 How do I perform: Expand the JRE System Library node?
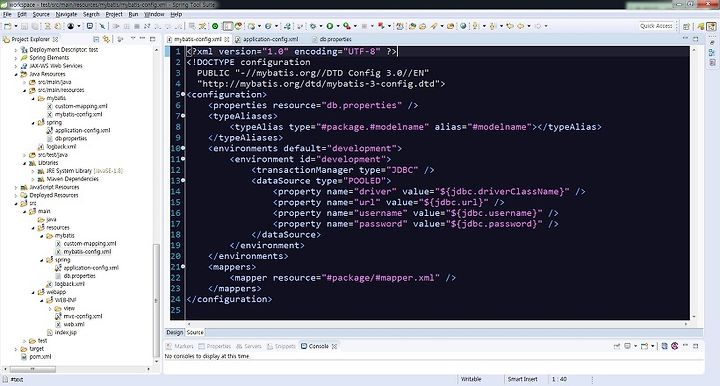pyautogui.click(x=33, y=171)
